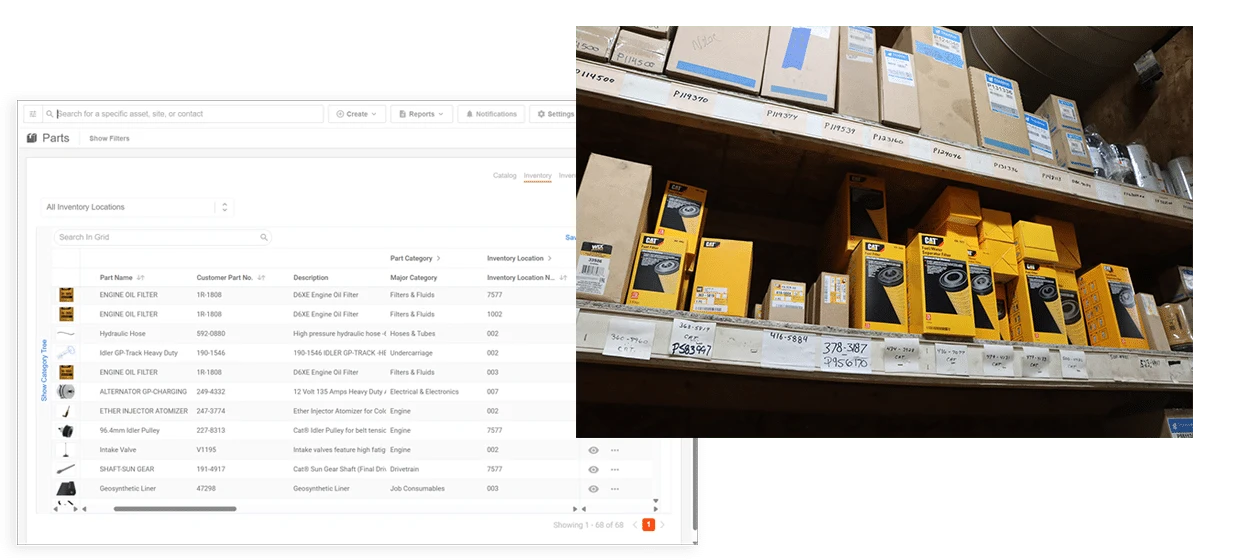The width and height of the screenshot is (1237, 560).
Task: Click the Parts book icon
Action: click(x=32, y=138)
